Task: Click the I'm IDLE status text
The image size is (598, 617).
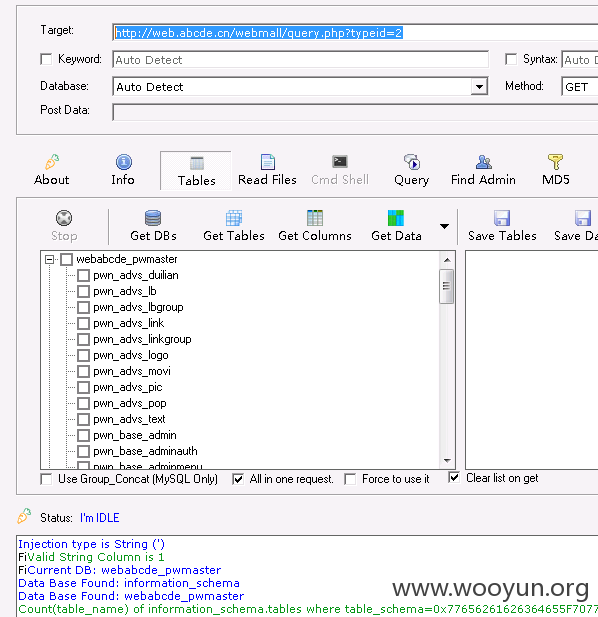Action: 100,518
